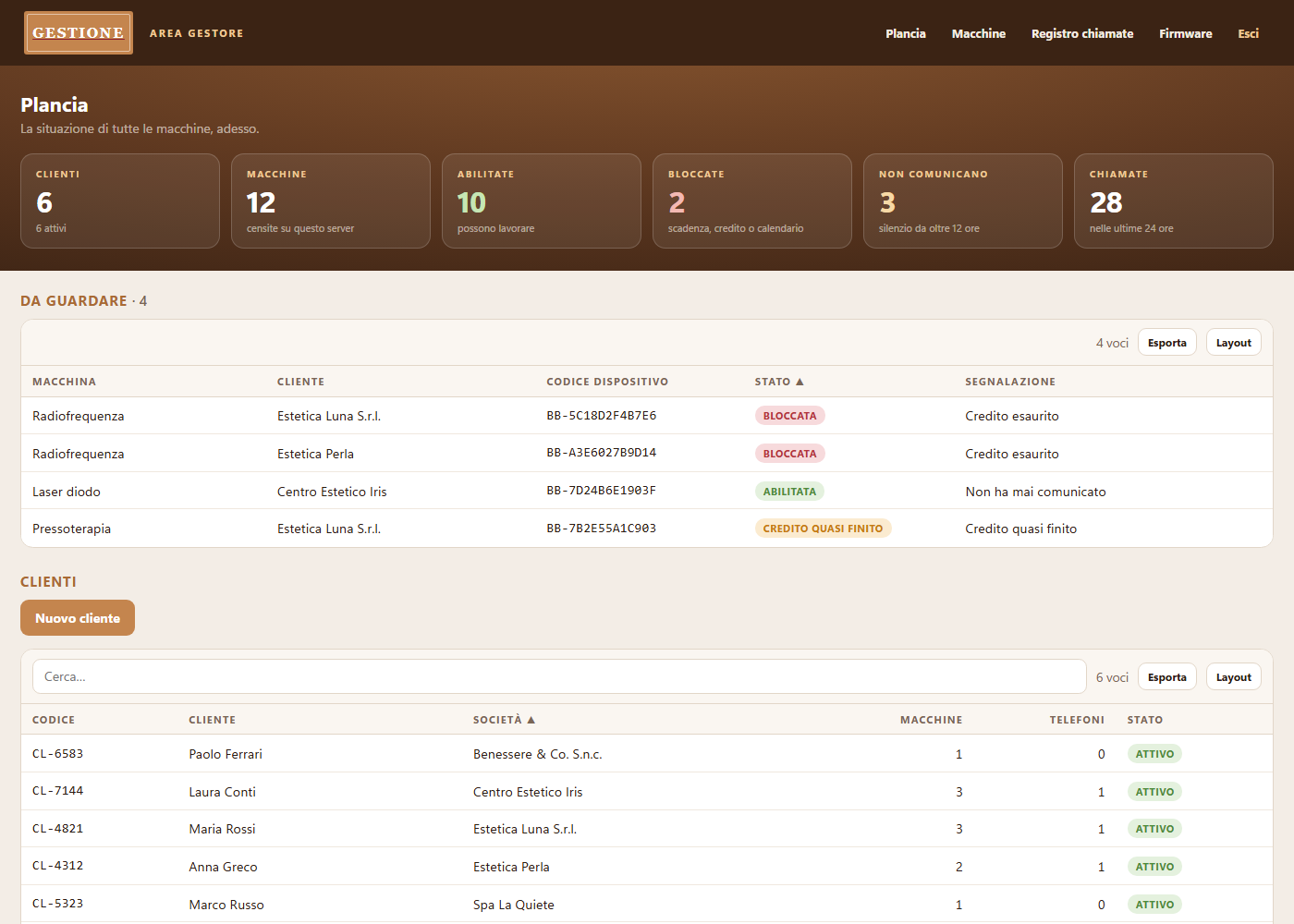
Task: Click the ATTIVO badge for Anna Greco
Action: (x=1154, y=867)
